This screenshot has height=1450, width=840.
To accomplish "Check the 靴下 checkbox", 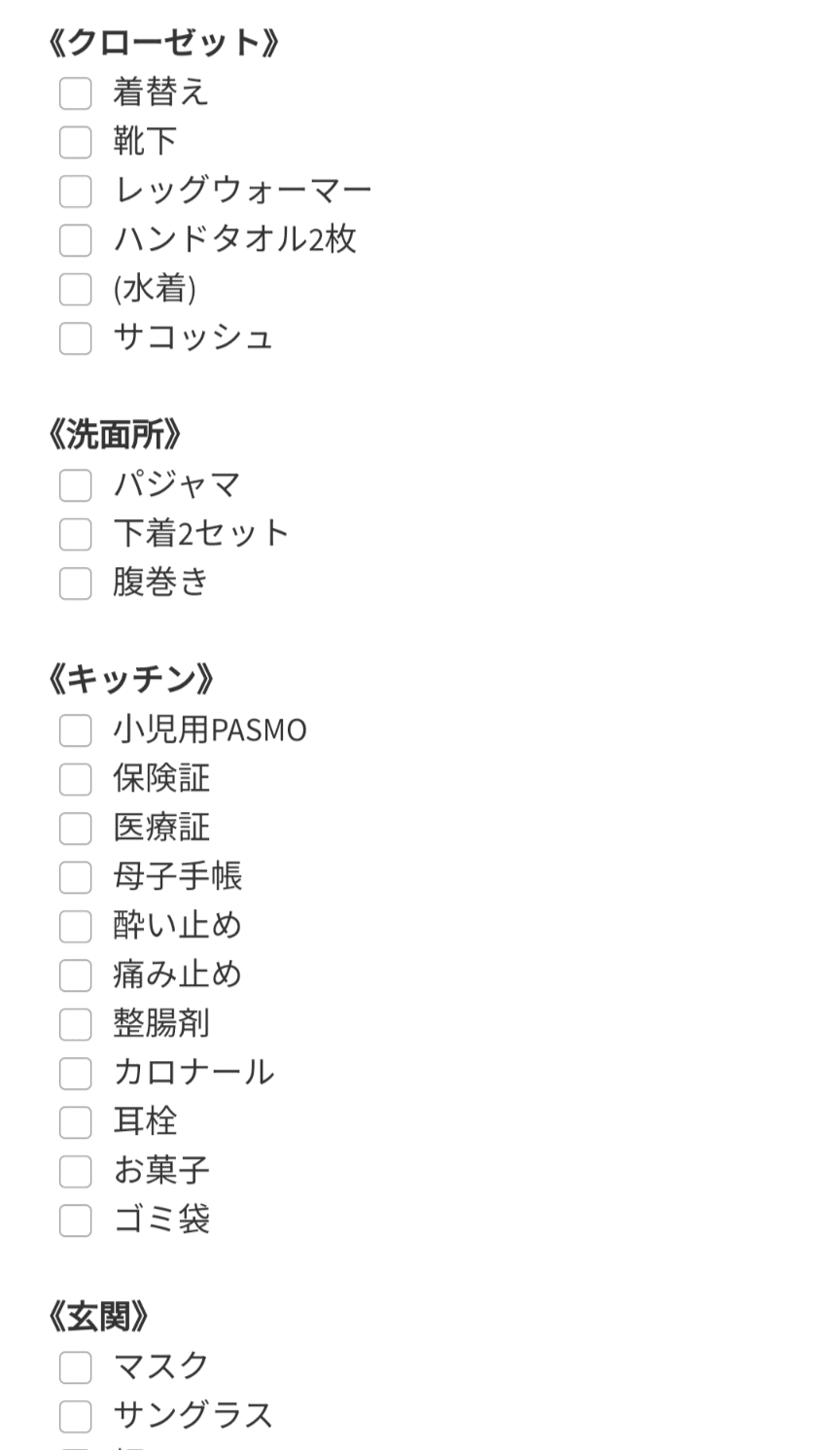I will 75,142.
